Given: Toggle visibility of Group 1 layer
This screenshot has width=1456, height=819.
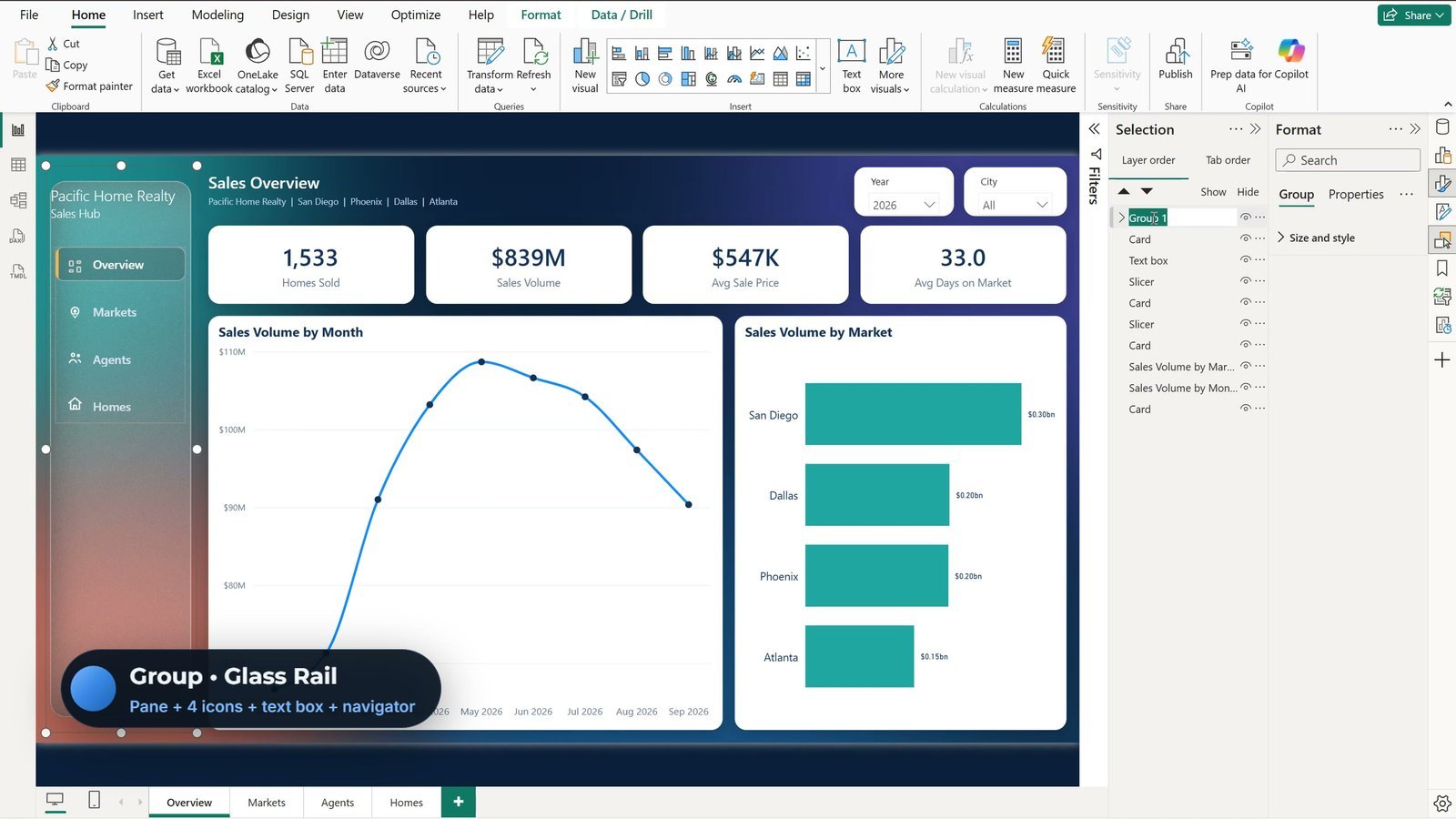Looking at the screenshot, I should pos(1245,217).
